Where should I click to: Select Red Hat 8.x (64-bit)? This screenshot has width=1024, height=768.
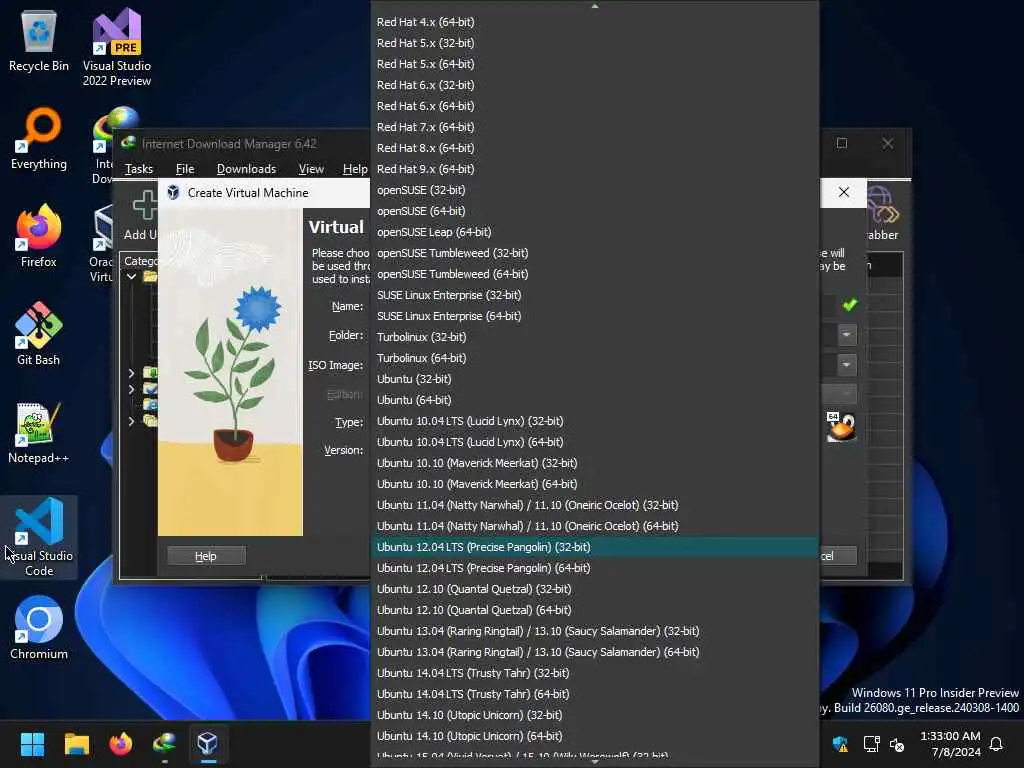tap(594, 148)
